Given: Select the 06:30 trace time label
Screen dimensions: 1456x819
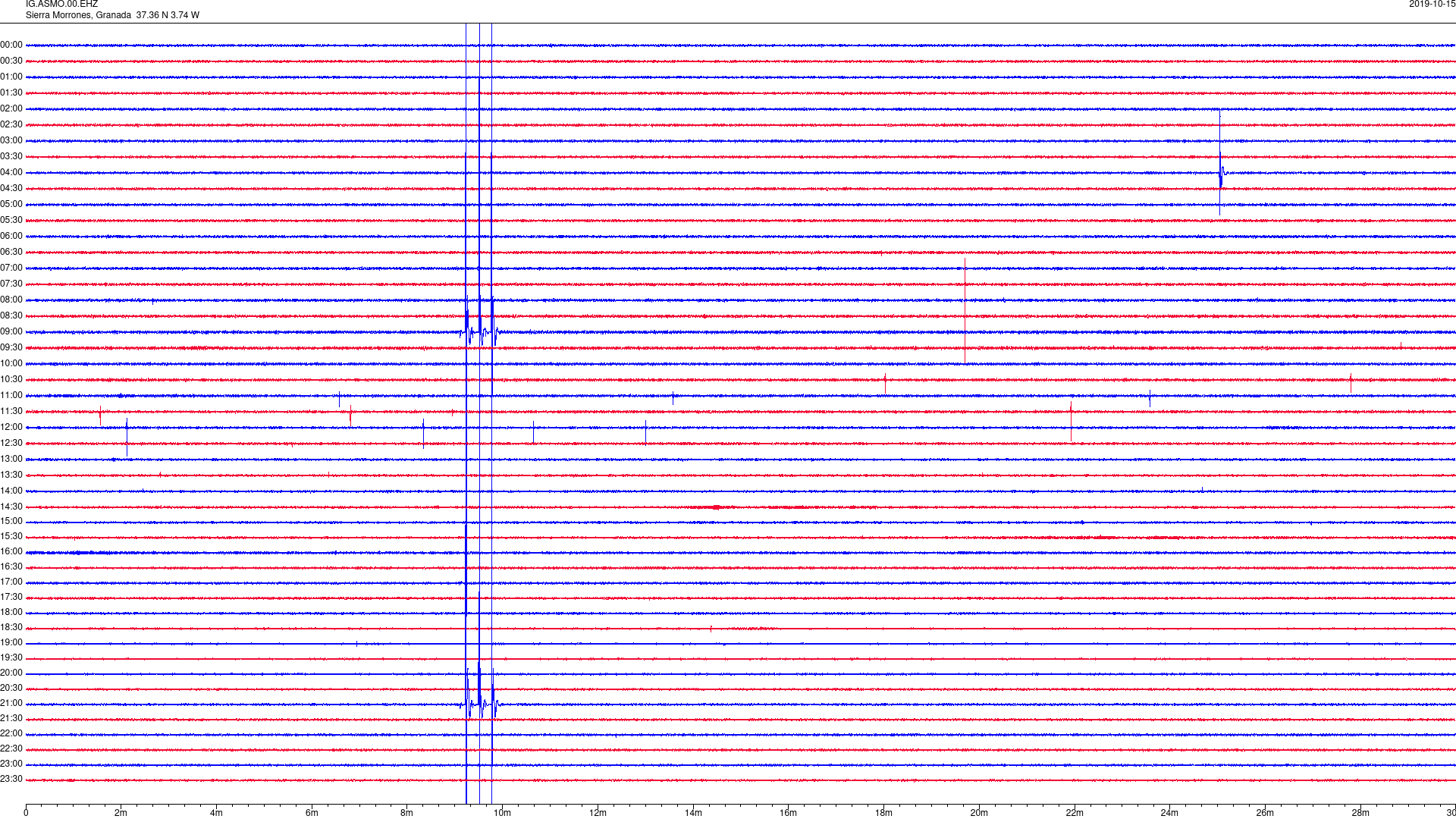Looking at the screenshot, I should [x=11, y=253].
